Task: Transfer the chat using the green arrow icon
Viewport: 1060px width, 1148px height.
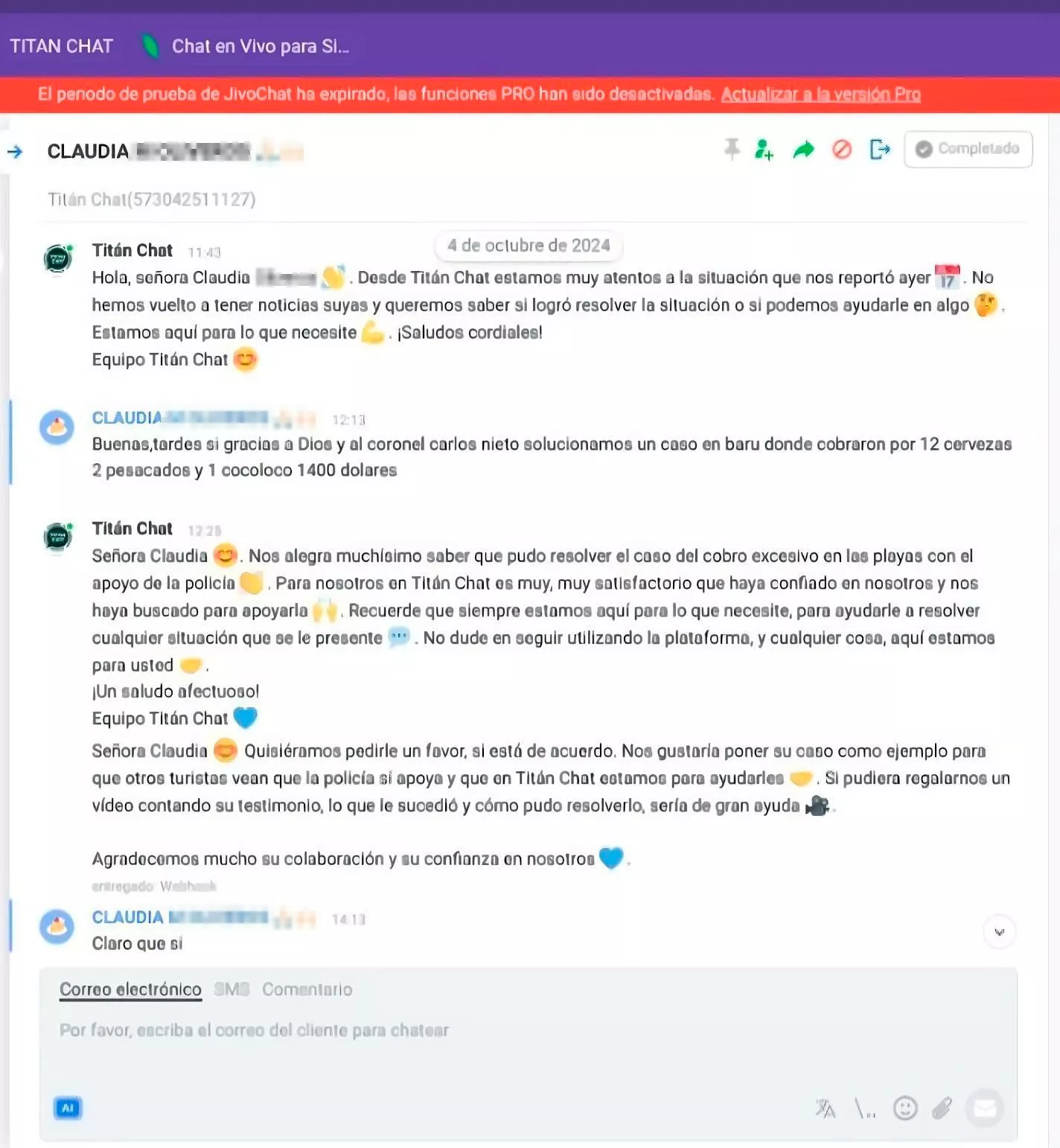Action: coord(803,150)
